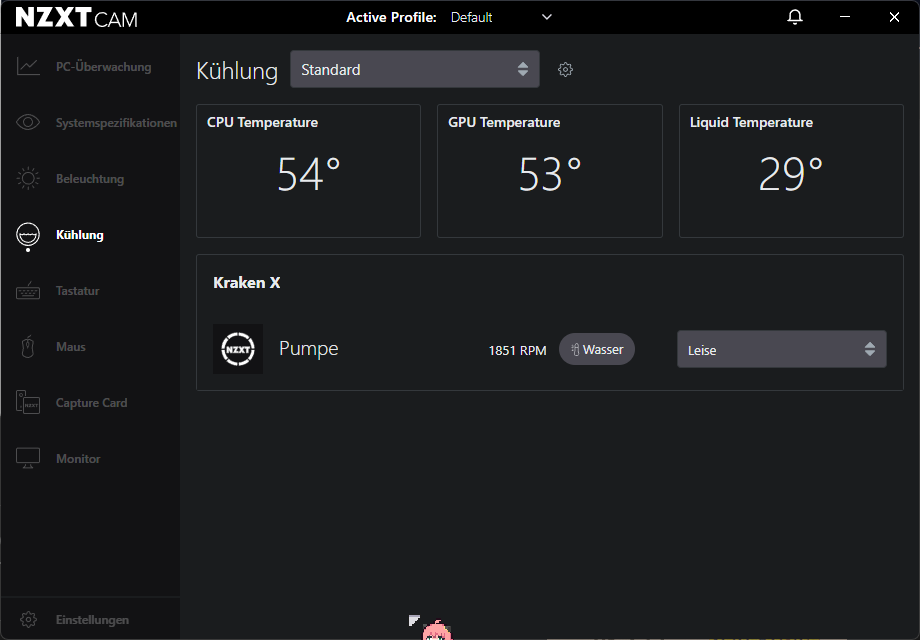Viewport: 920px width, 640px height.
Task: Click the Maus mouse icon
Action: pos(28,347)
